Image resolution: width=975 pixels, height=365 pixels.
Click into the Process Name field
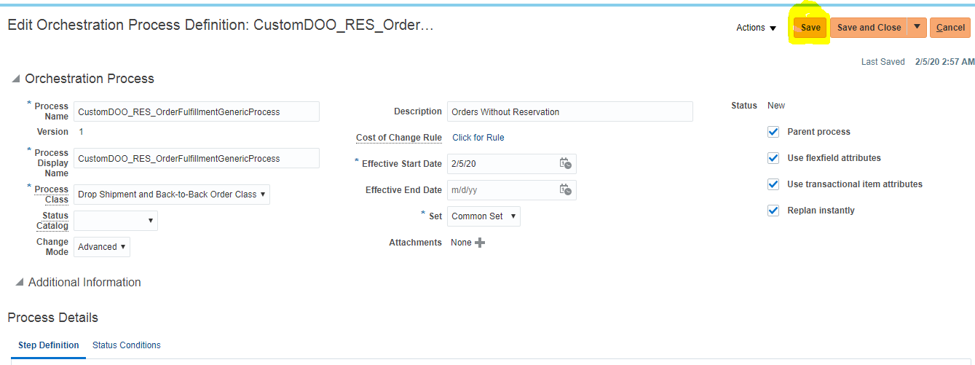point(196,112)
